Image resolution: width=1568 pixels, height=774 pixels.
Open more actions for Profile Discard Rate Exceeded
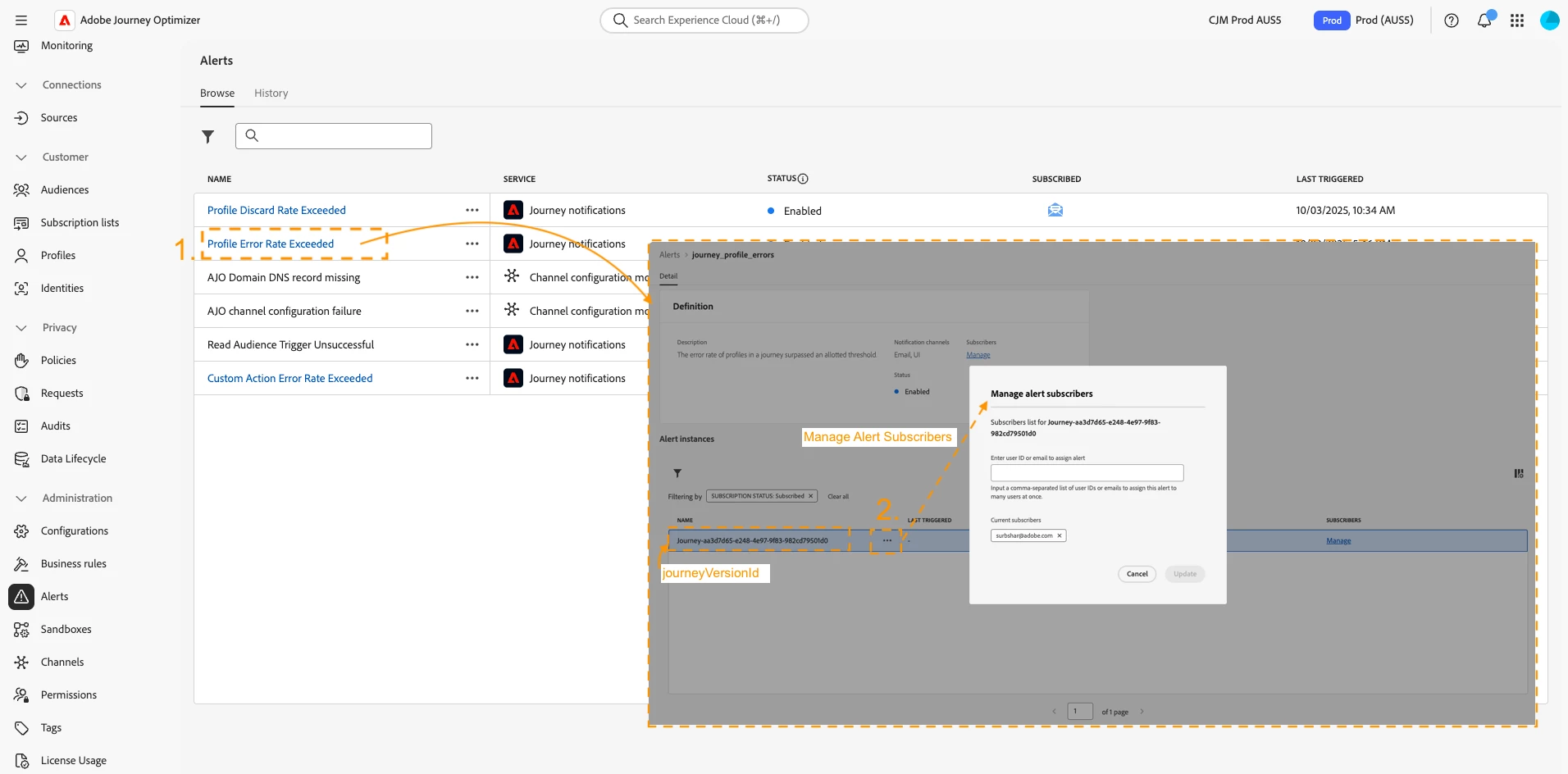pos(472,211)
